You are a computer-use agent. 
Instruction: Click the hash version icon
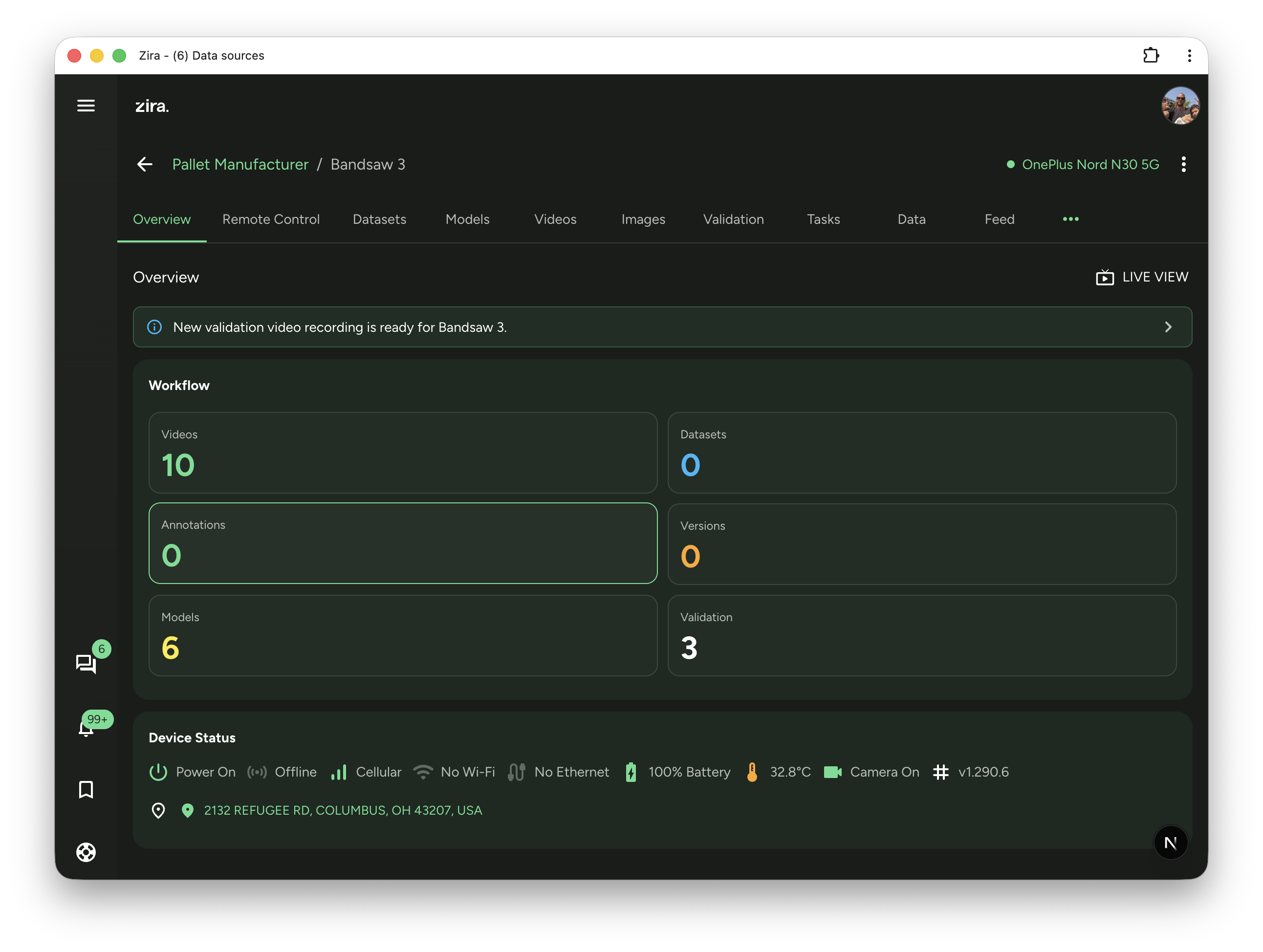pyautogui.click(x=940, y=772)
